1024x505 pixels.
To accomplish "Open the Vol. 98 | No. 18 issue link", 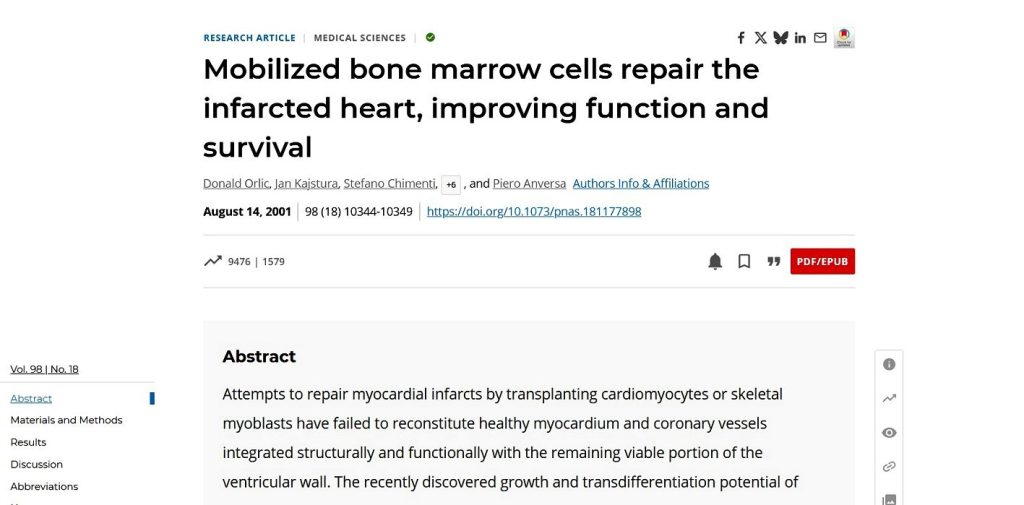I will tap(44, 369).
